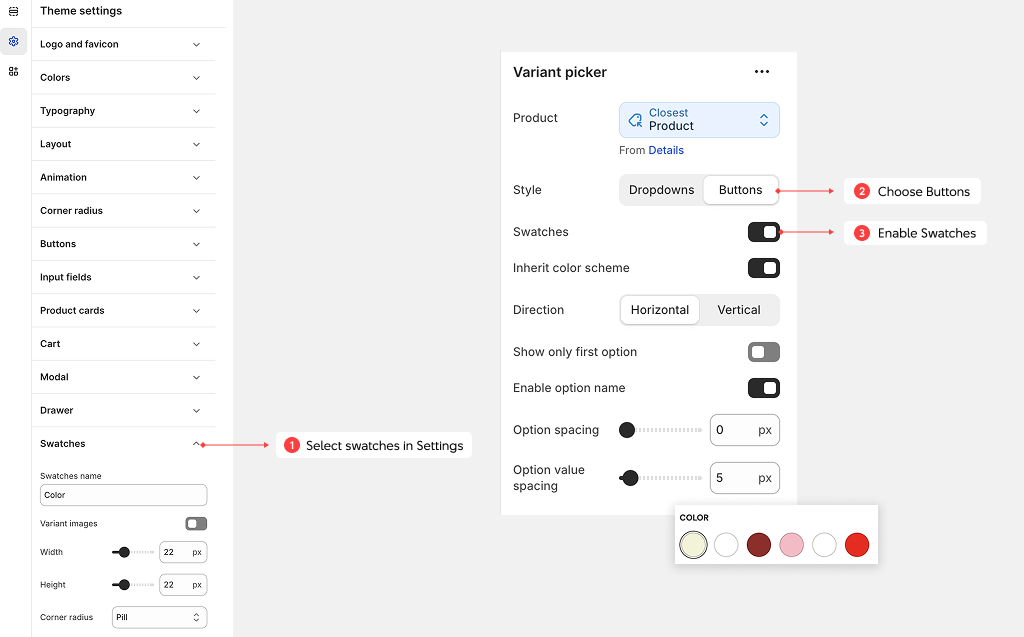Enable the Show only first option toggle
The height and width of the screenshot is (637, 1024).
pos(764,352)
